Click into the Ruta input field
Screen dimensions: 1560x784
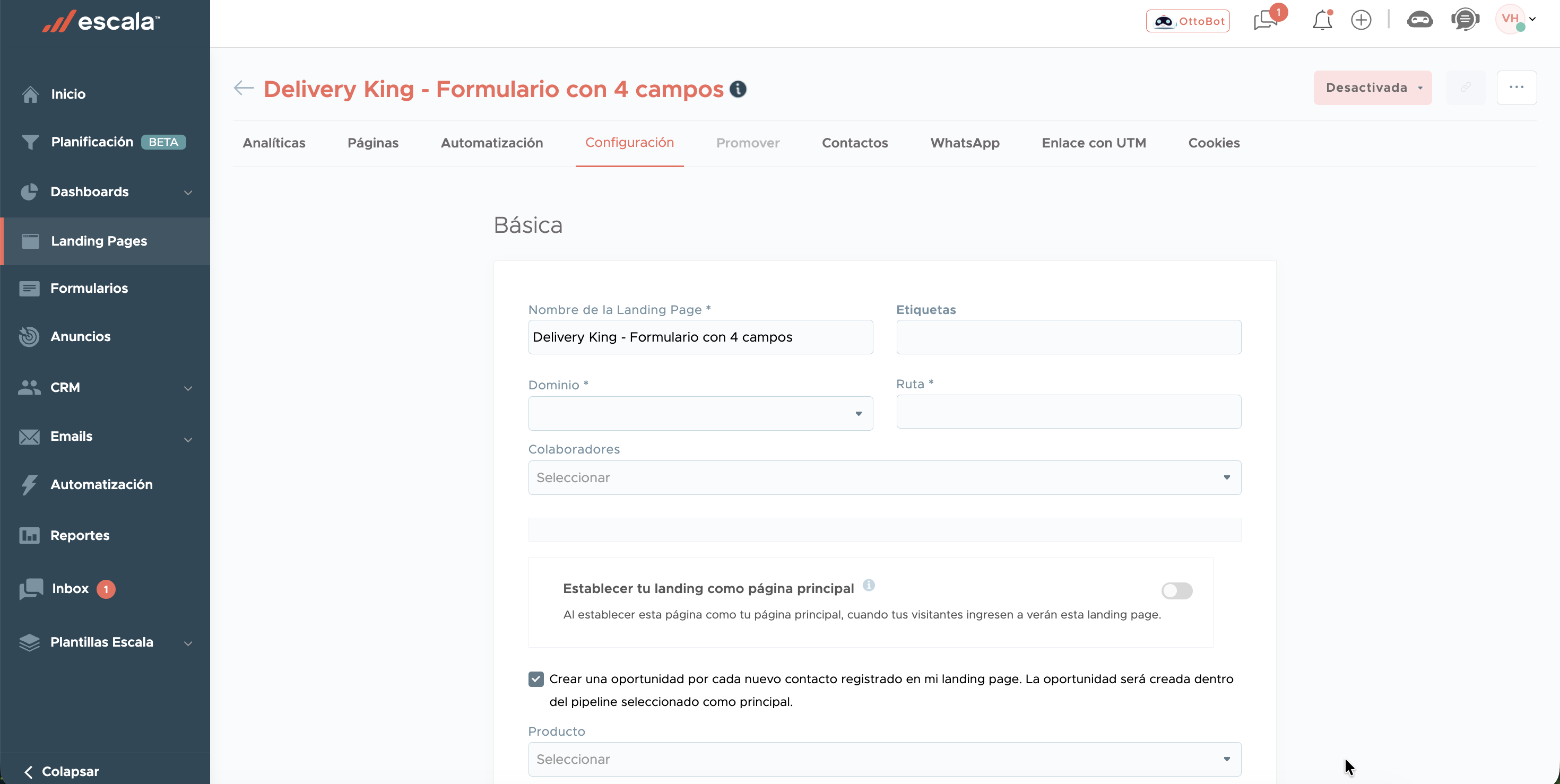click(x=1068, y=412)
